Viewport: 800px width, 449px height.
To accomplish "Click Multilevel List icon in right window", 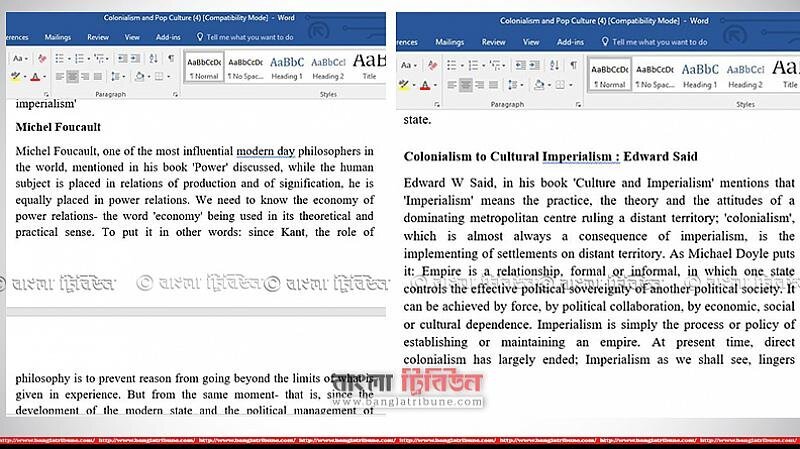I will point(495,65).
